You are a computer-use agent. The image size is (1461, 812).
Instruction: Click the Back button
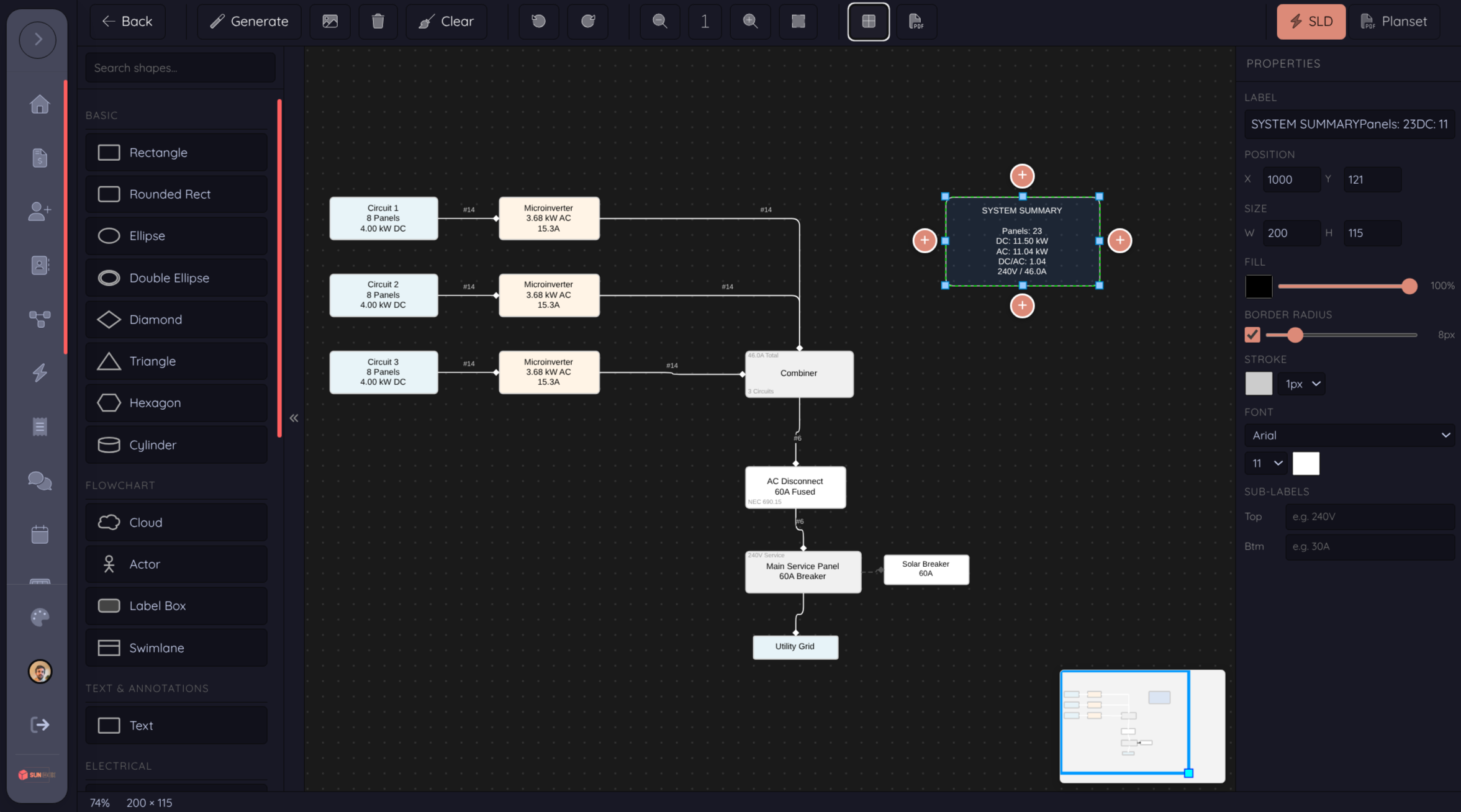pos(127,21)
